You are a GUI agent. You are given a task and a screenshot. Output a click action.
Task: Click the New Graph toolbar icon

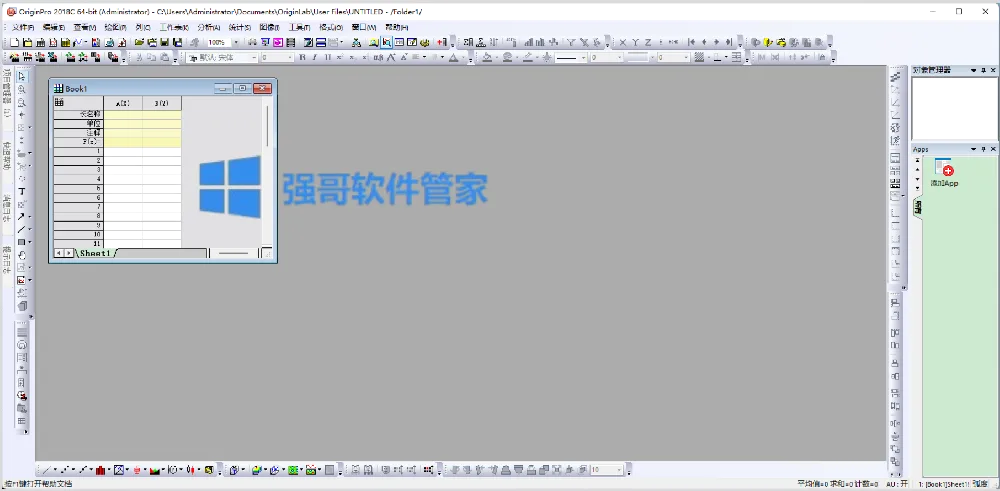point(53,42)
